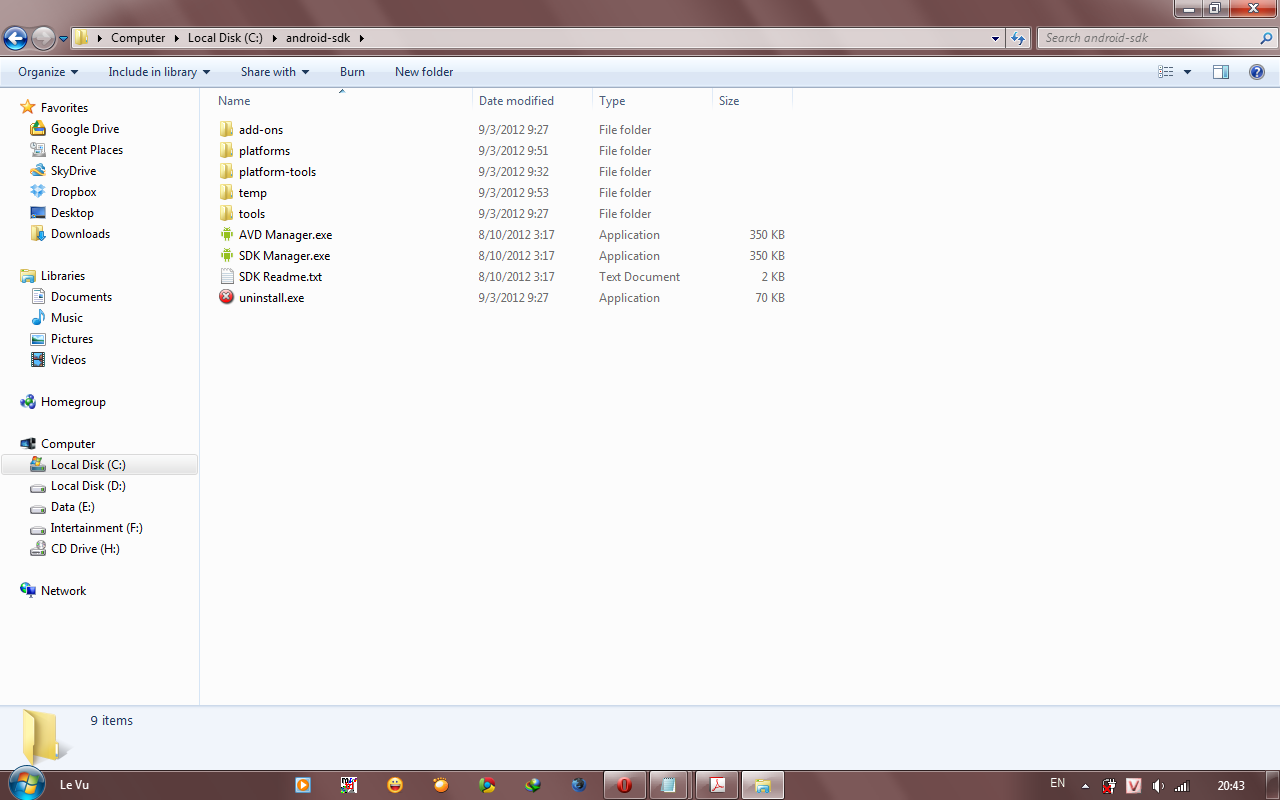Open the Music library

click(67, 318)
